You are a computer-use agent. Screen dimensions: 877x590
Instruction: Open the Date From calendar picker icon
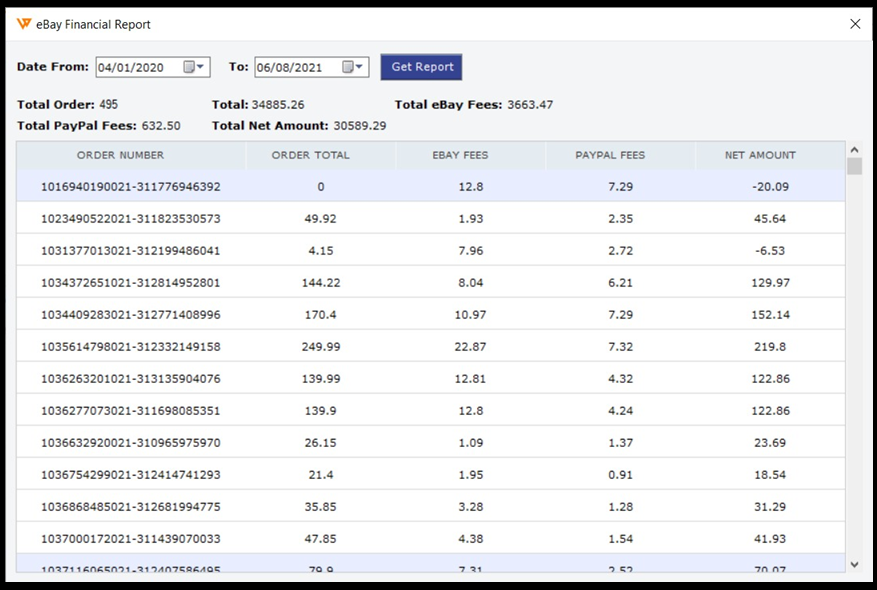(189, 67)
